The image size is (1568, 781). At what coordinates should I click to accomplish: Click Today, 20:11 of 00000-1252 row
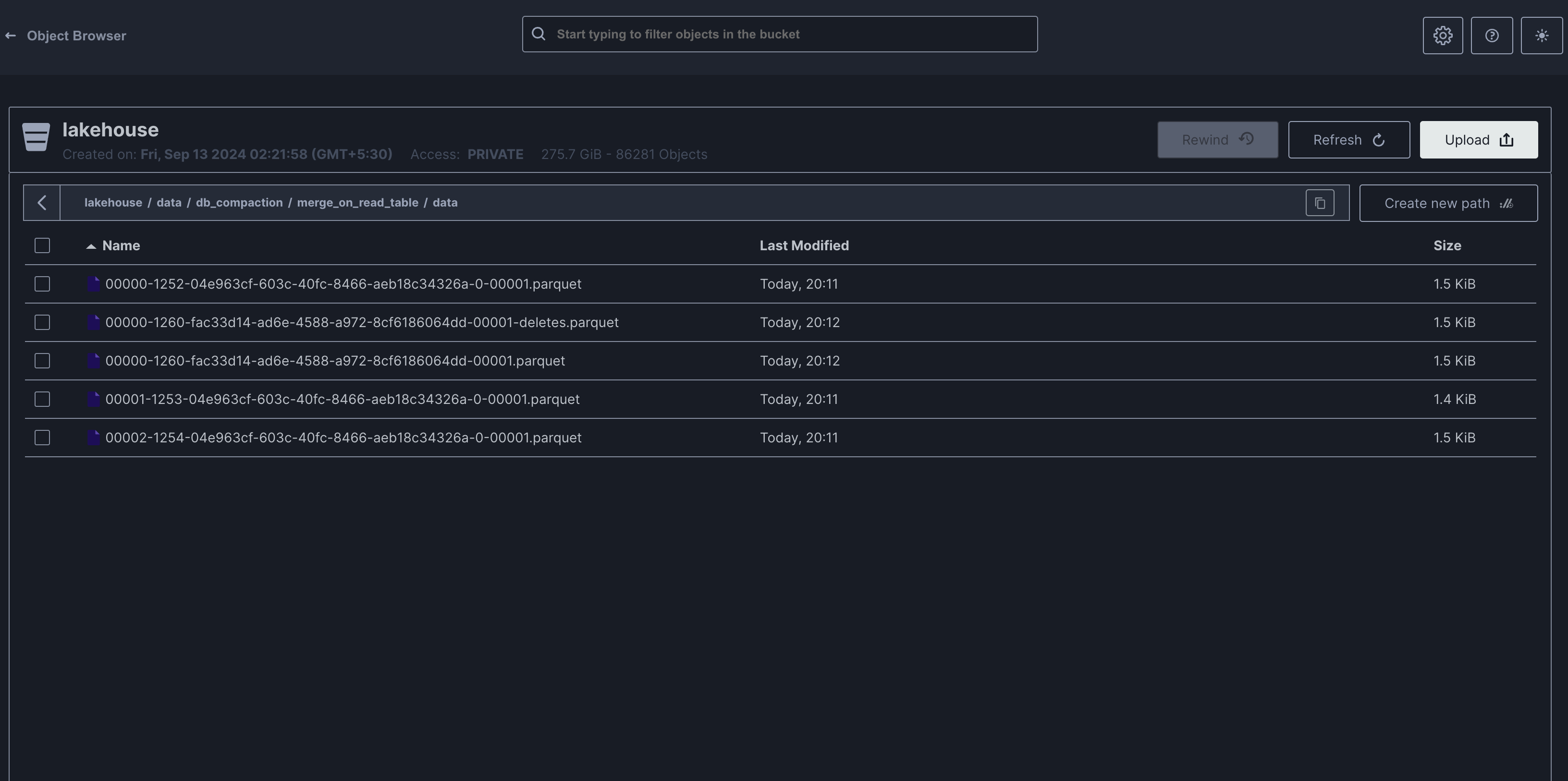[x=798, y=284]
